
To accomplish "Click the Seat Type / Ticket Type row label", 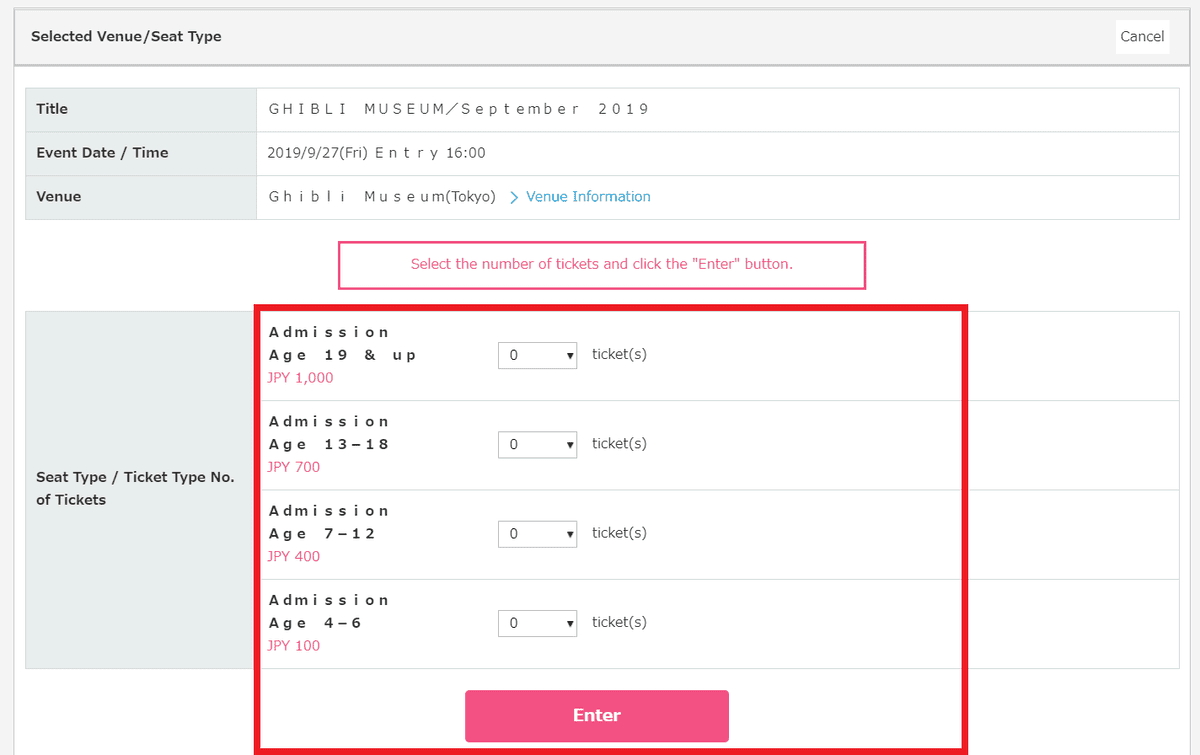I will point(135,488).
